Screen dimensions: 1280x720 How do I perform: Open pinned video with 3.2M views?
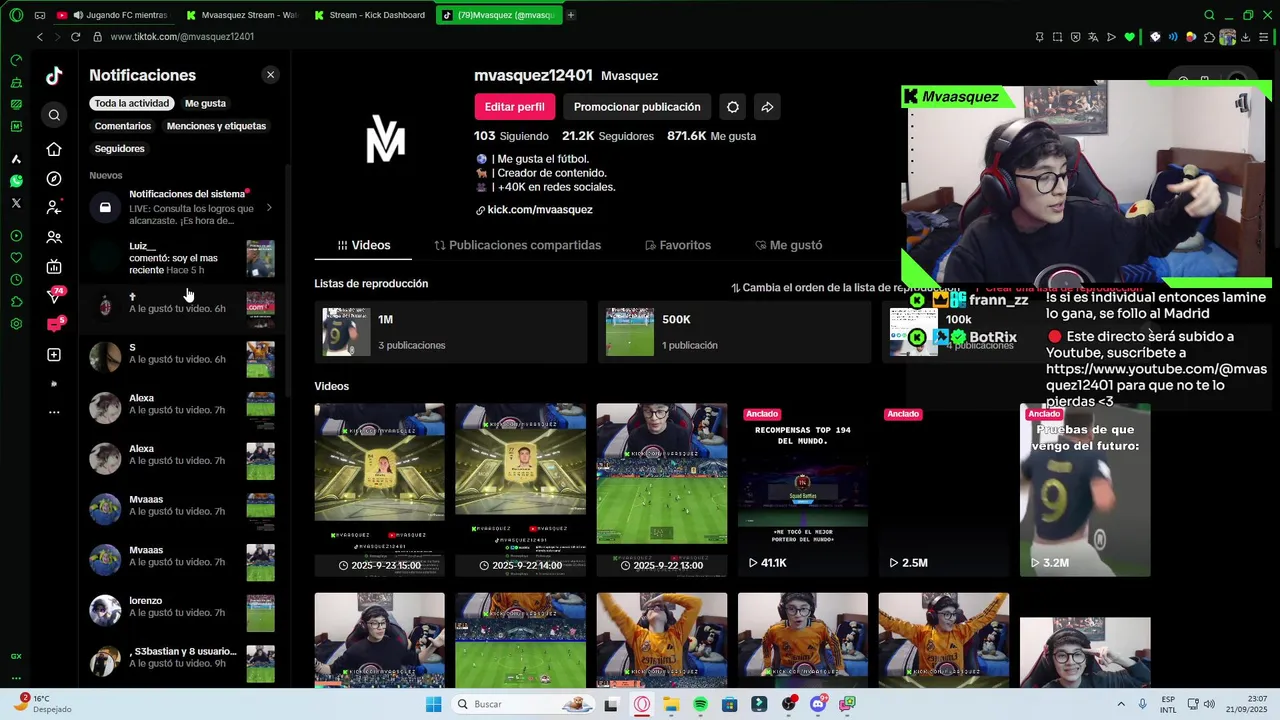click(1085, 490)
